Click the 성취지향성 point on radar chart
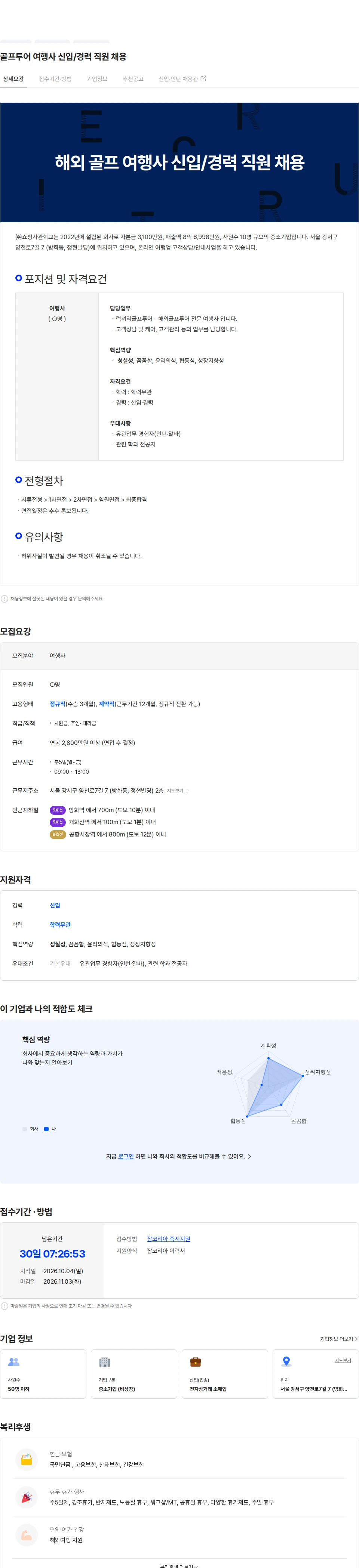Viewport: 359px width, 1568px height. tap(303, 1076)
